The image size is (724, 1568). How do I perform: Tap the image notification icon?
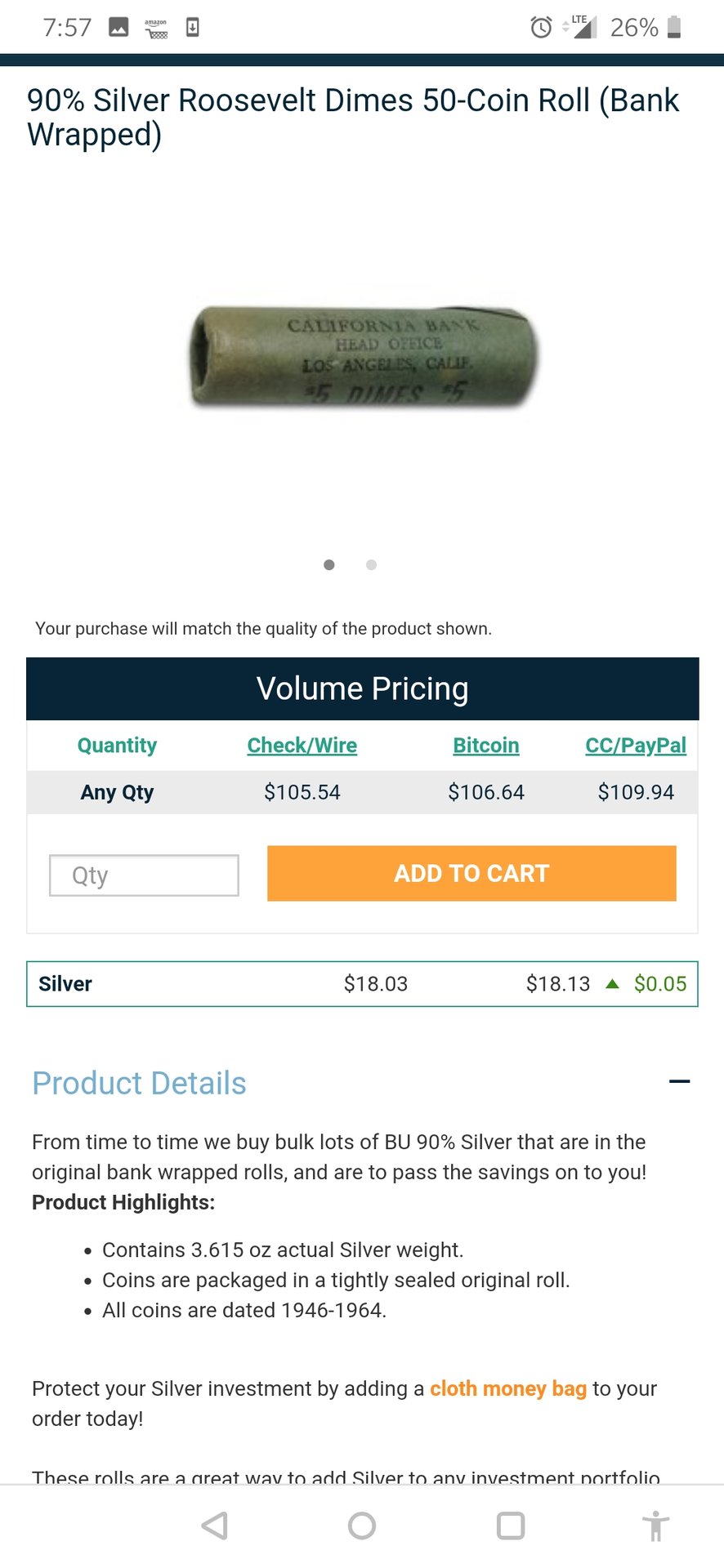pyautogui.click(x=118, y=27)
